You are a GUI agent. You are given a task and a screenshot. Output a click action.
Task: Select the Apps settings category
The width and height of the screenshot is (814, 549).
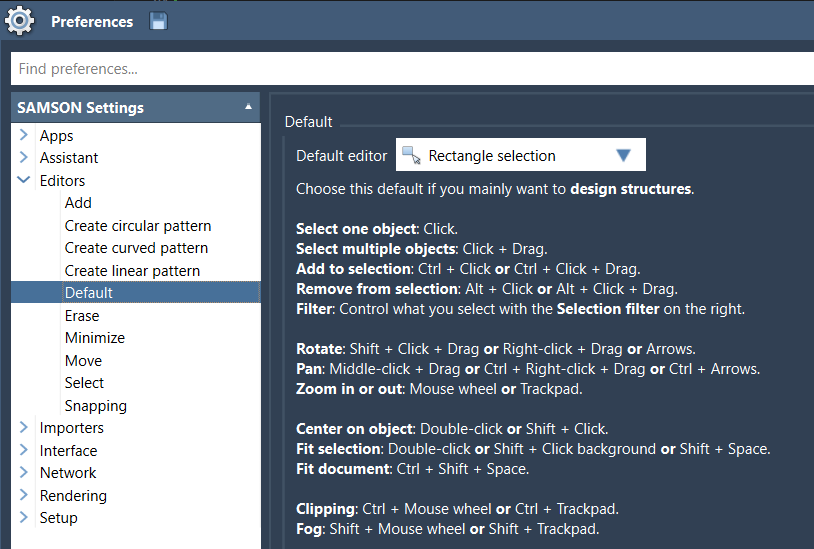click(57, 136)
